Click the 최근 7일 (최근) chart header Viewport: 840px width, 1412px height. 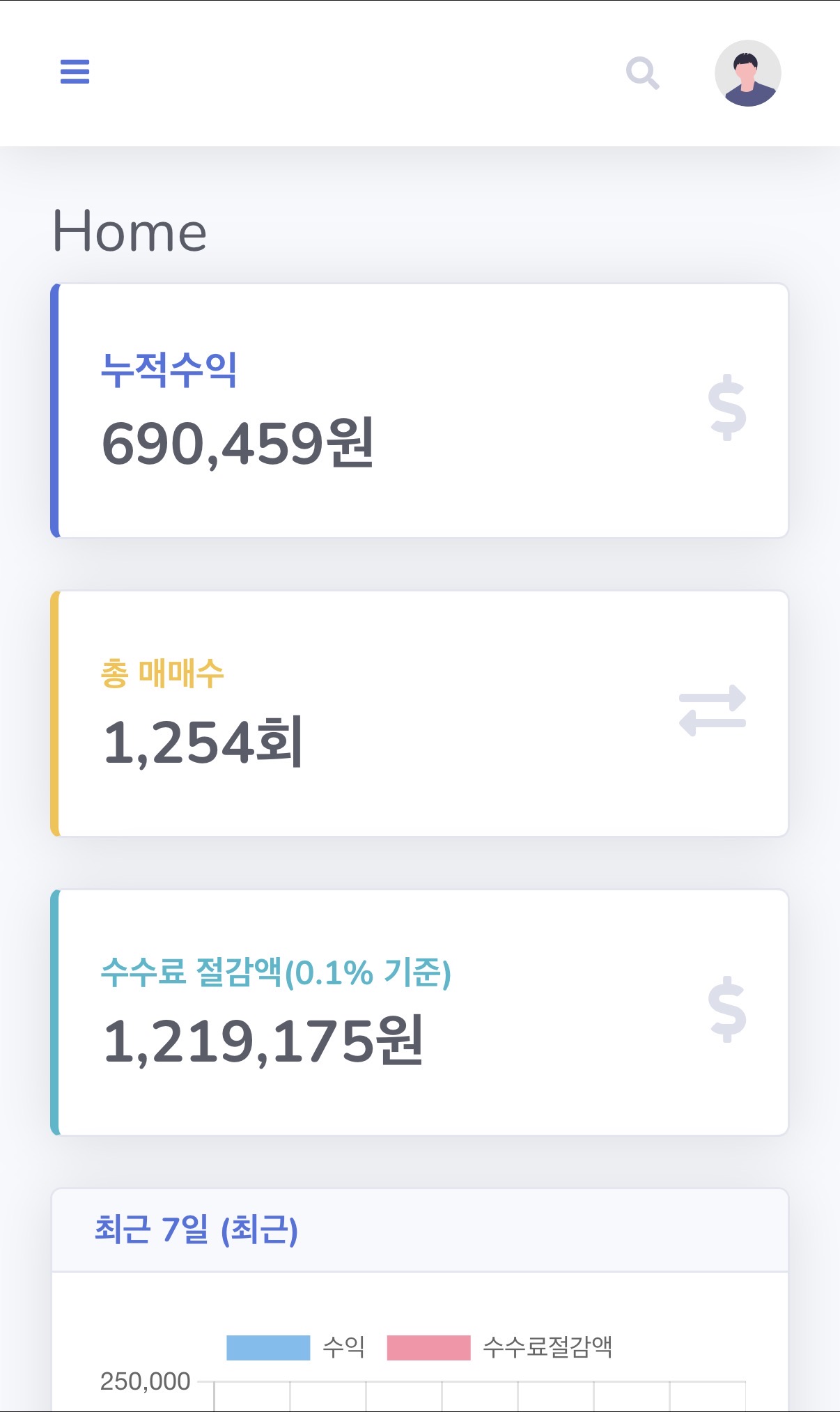pos(196,1229)
